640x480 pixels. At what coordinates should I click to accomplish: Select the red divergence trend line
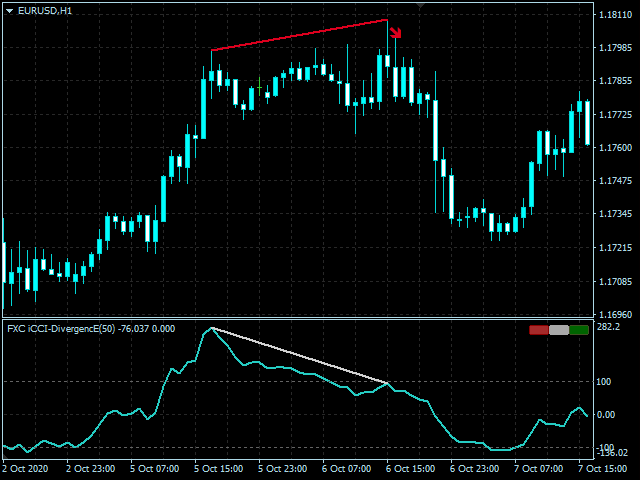point(300,35)
